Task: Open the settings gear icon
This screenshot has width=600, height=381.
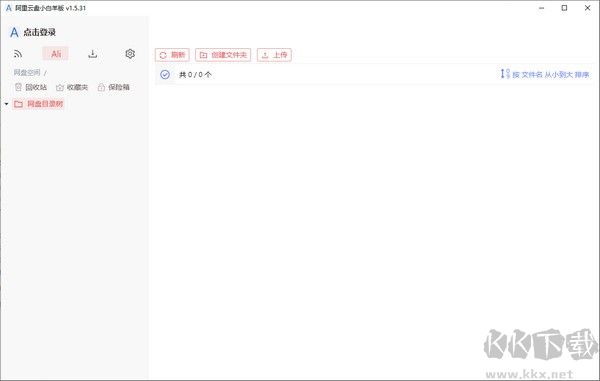Action: click(130, 54)
